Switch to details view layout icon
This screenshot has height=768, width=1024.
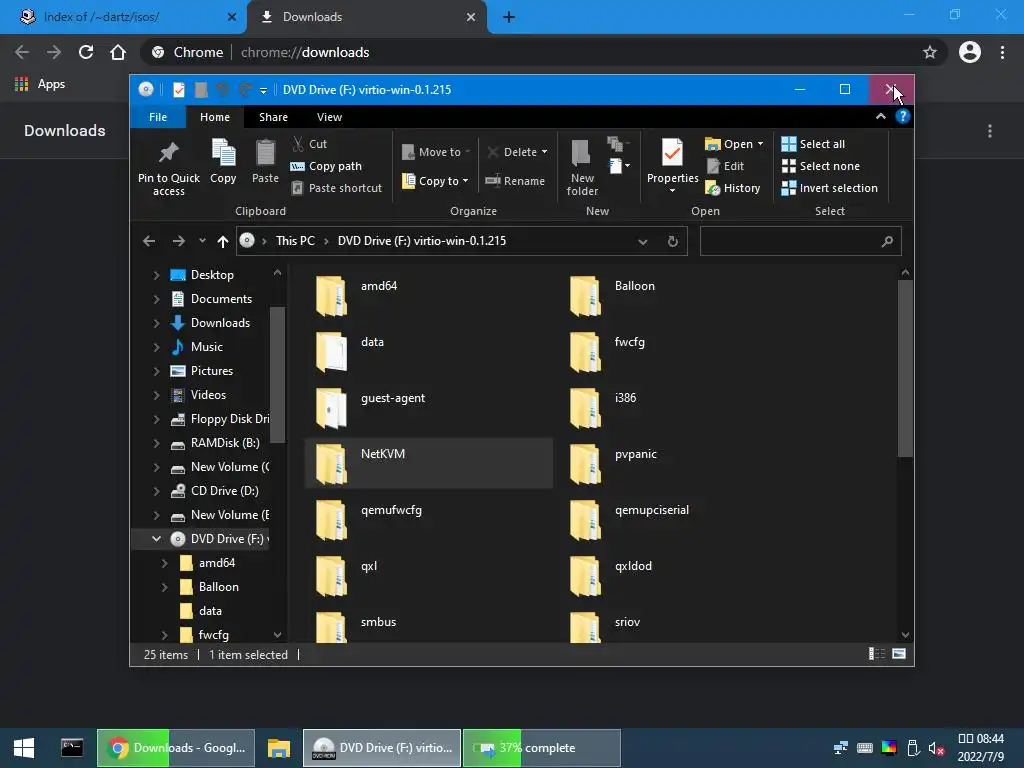[876, 654]
